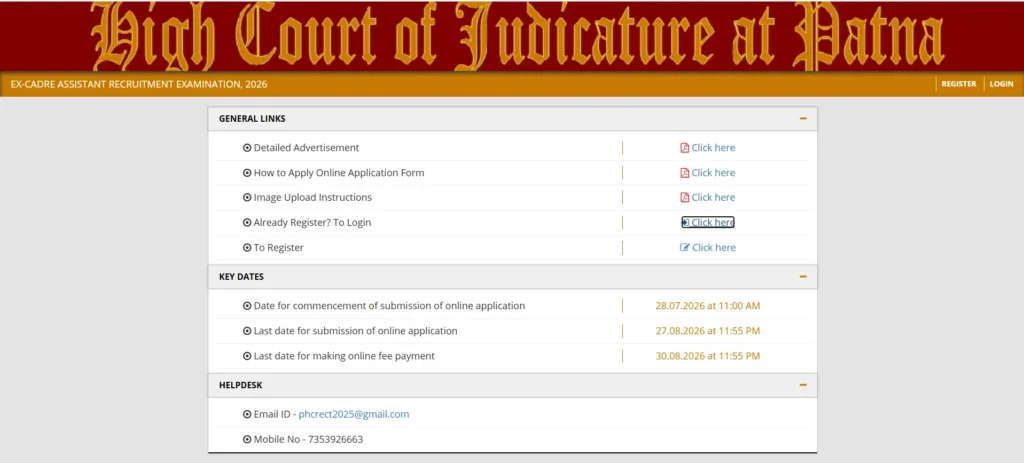Select the GENERAL LINKS header text
This screenshot has width=1024, height=463.
coord(252,119)
